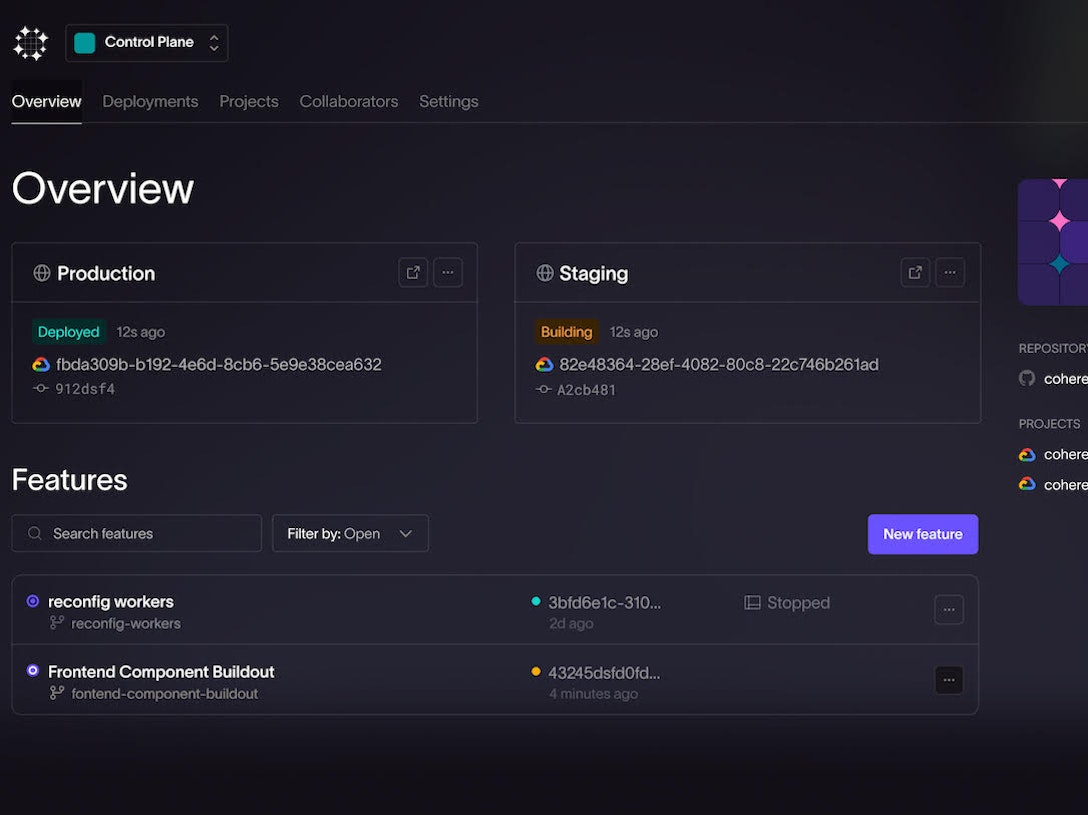Open Staging deployment external link icon

(x=915, y=273)
